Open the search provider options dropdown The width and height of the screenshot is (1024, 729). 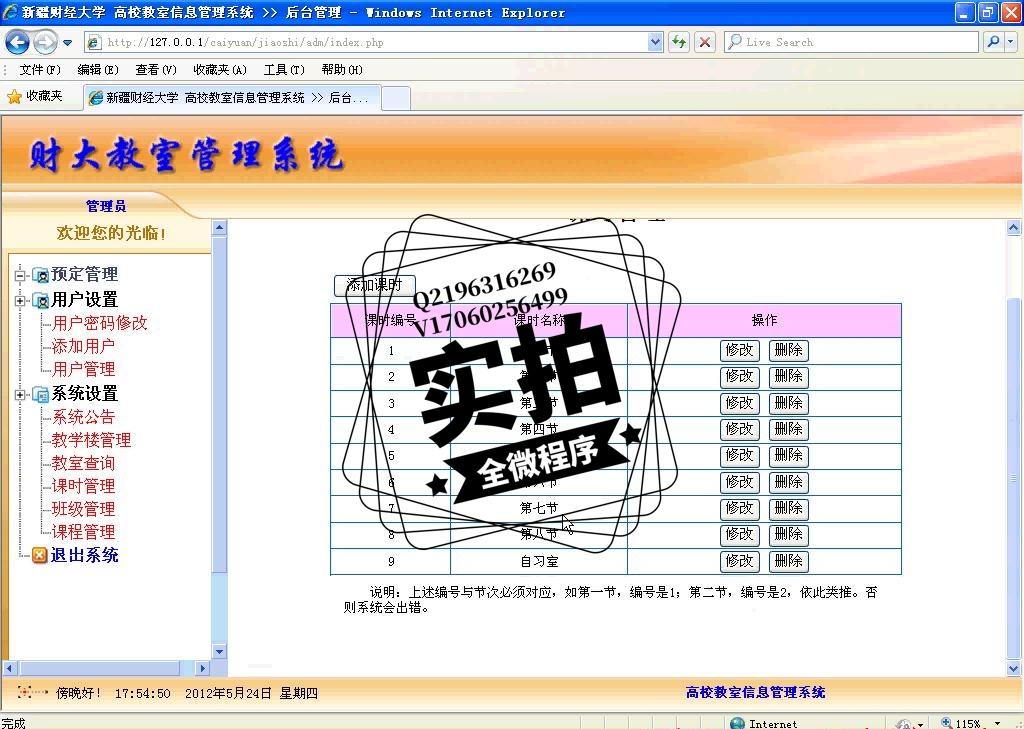tap(1010, 42)
